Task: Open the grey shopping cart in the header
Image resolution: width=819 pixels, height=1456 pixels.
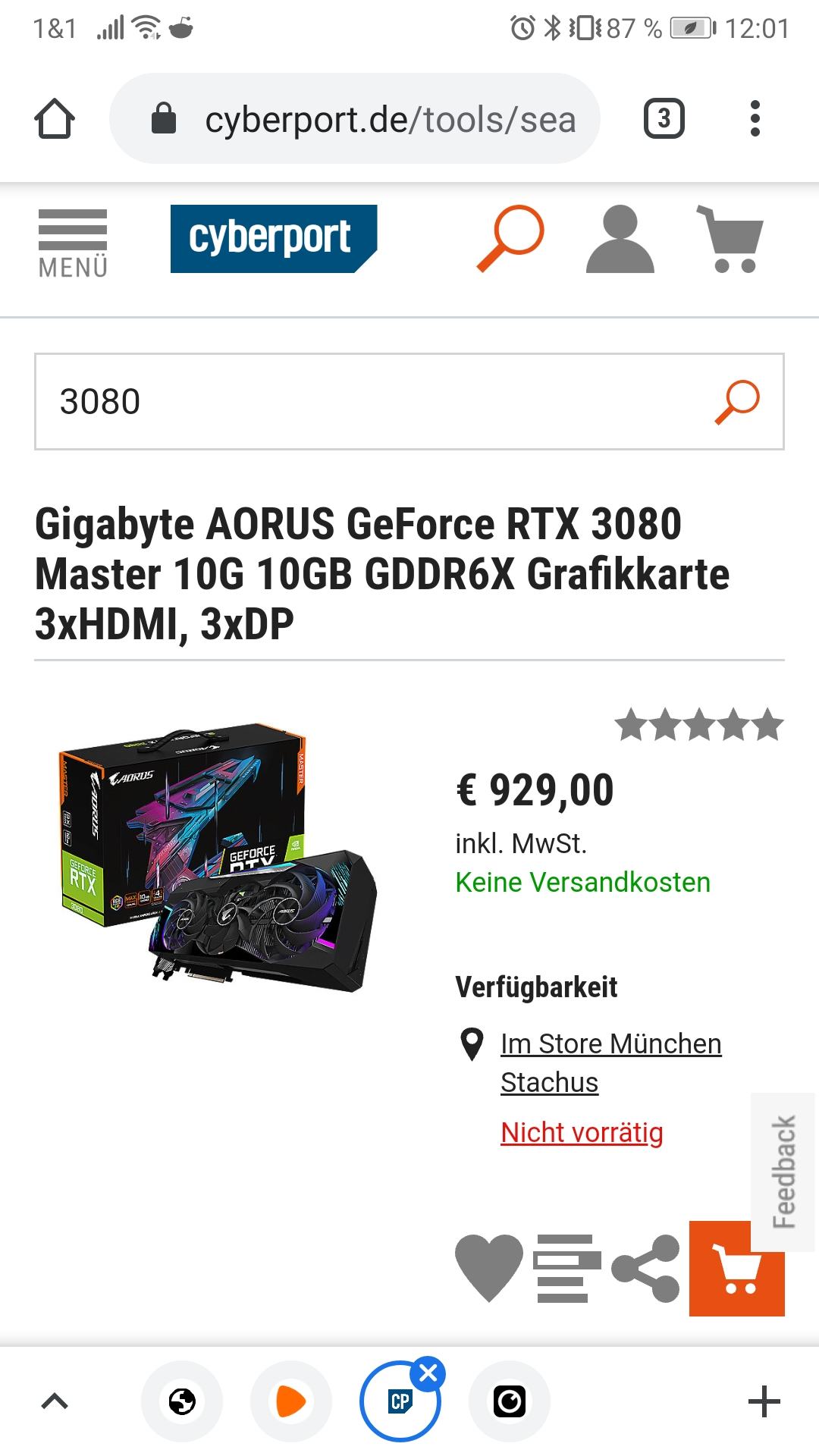Action: click(x=730, y=239)
